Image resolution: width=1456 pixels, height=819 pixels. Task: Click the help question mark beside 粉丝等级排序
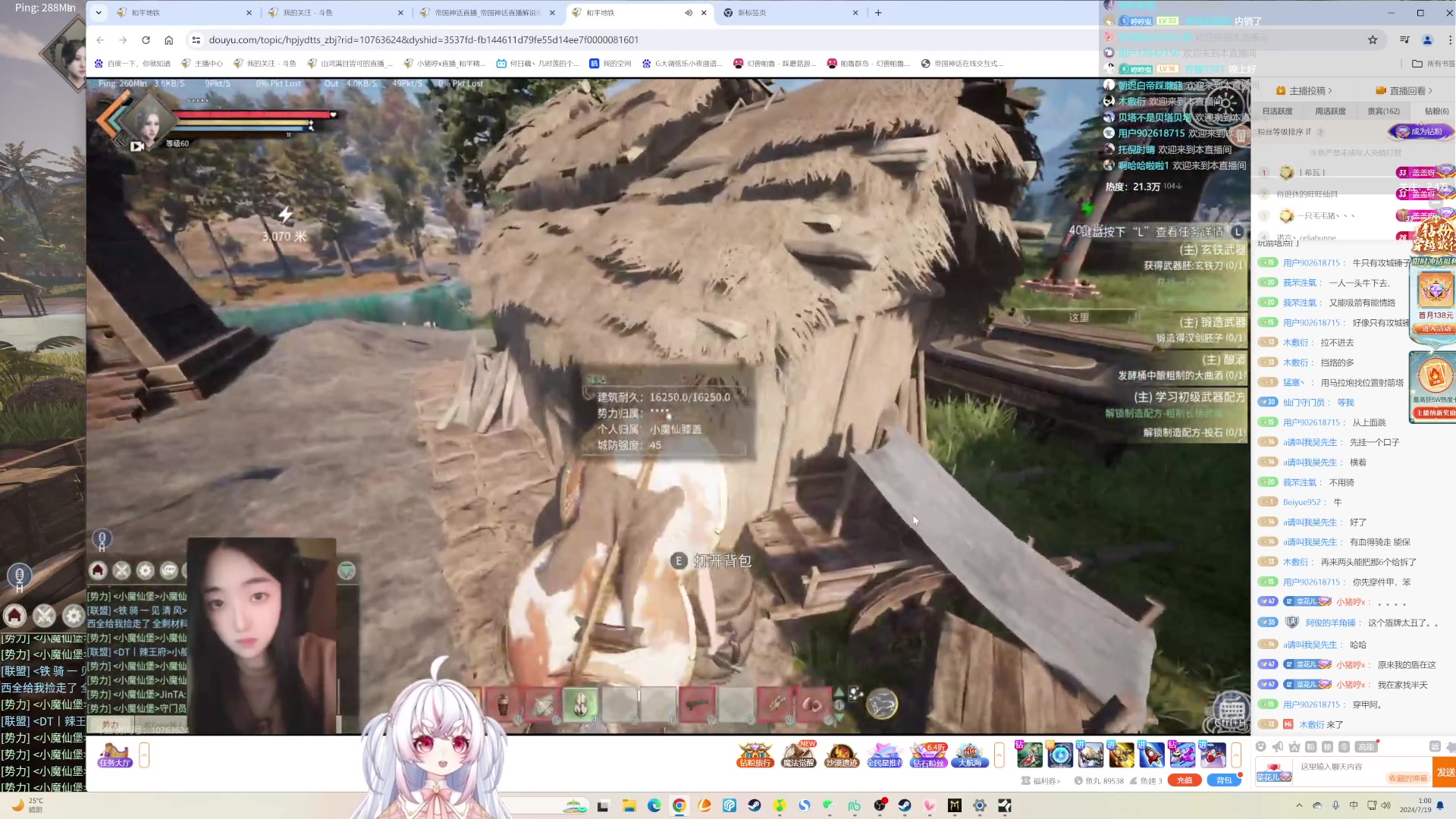[x=1320, y=132]
